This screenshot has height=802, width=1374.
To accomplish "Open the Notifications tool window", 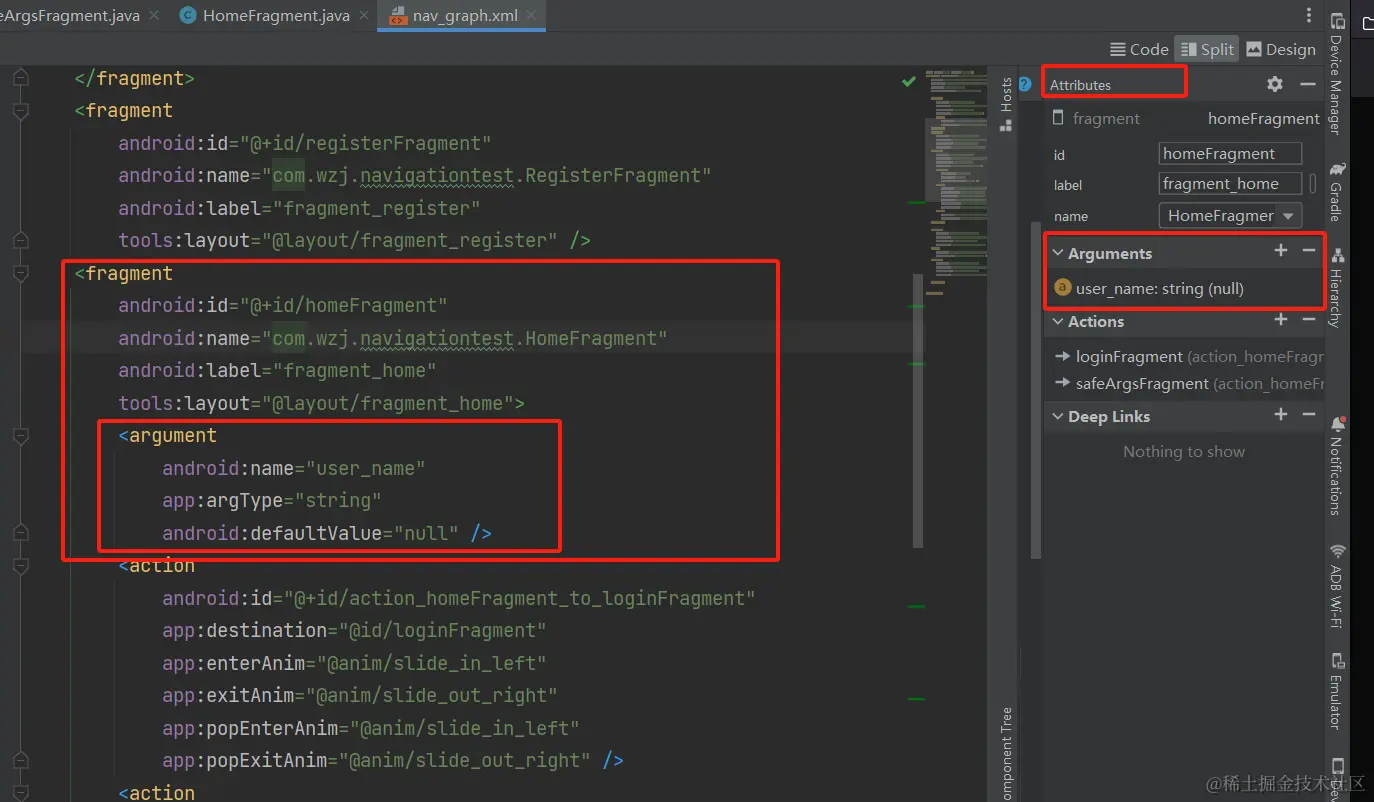I will (x=1337, y=467).
